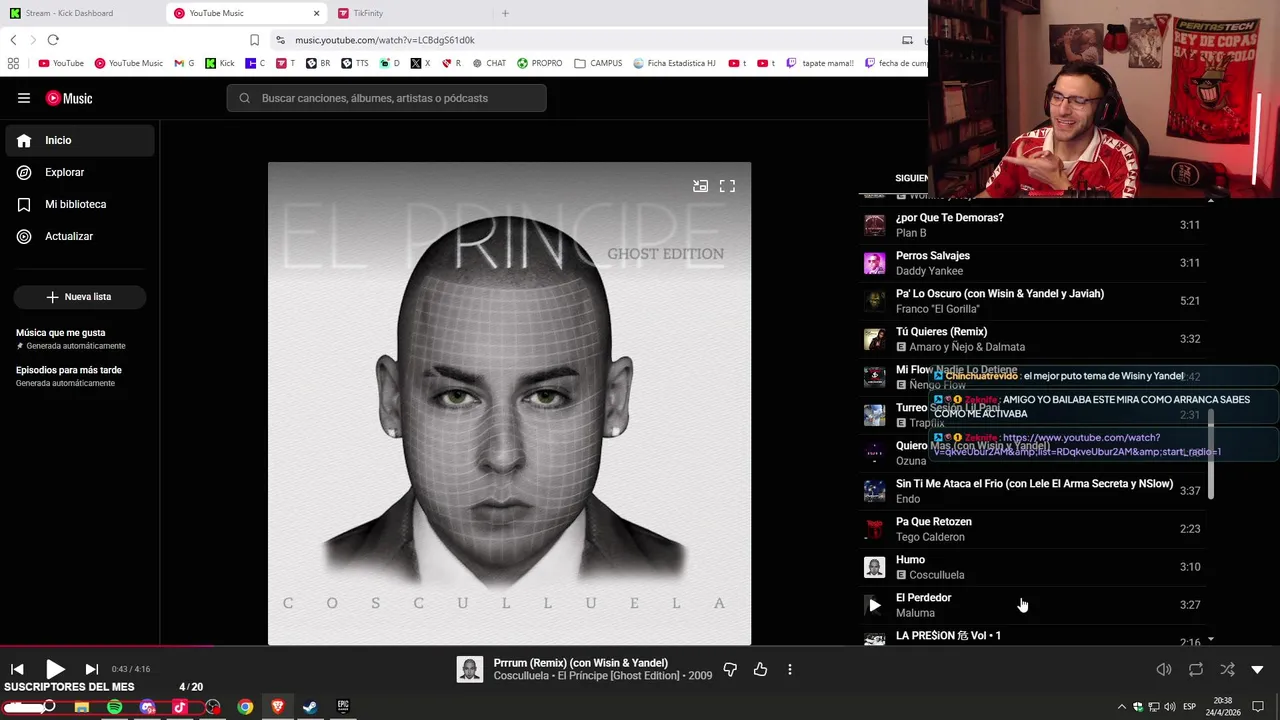Select Pa Que Retozen by Tego Calderon
The image size is (1280, 720).
pos(1035,529)
